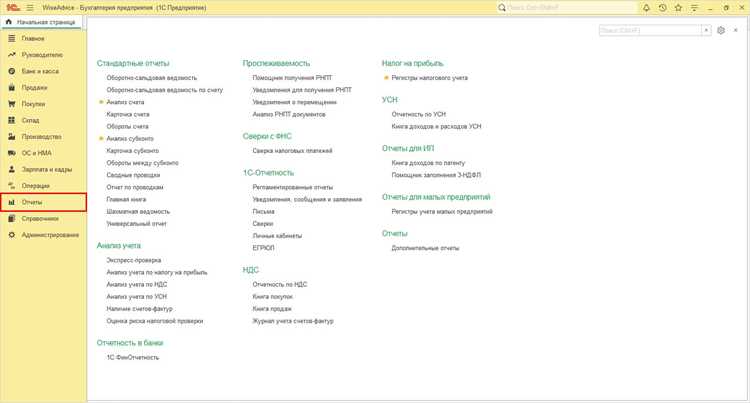
Task: Open the notifications bell icon
Action: (646, 8)
